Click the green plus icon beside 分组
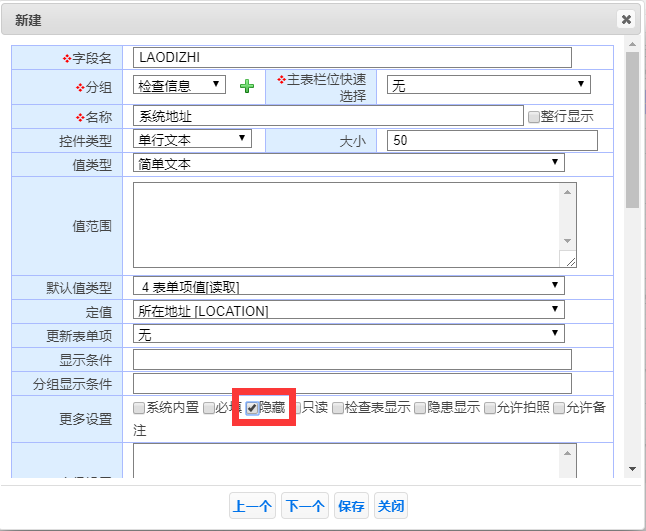Viewport: 646px width, 531px height. pos(247,87)
